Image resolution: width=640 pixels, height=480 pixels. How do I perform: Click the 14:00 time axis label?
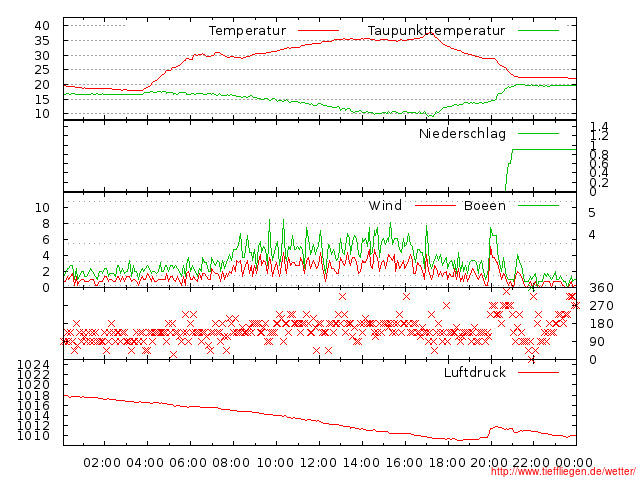point(361,463)
